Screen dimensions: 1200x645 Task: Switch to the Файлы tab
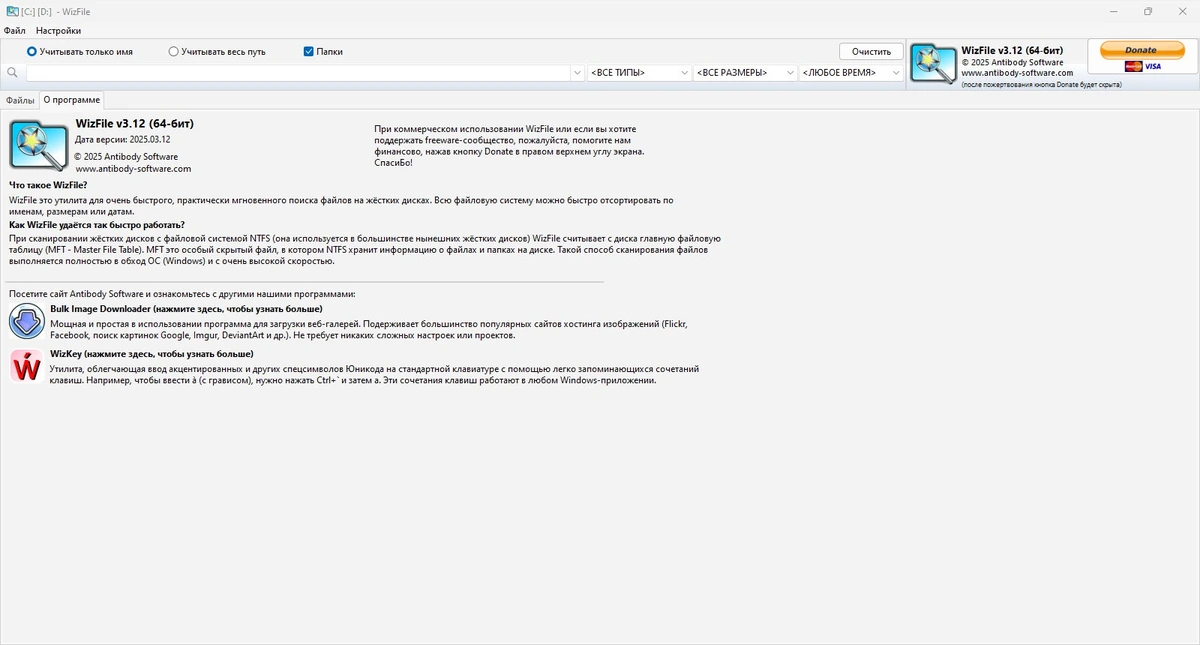[20, 100]
